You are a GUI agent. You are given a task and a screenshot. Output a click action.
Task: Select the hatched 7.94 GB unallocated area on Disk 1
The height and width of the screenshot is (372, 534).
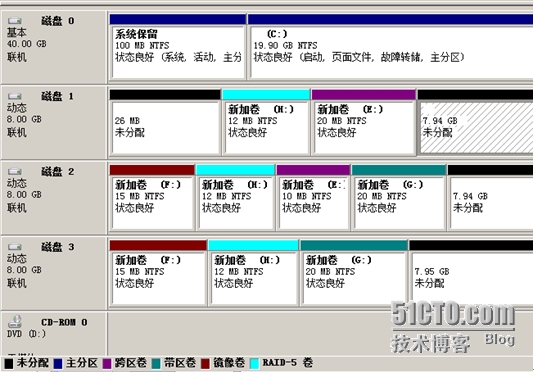point(475,122)
